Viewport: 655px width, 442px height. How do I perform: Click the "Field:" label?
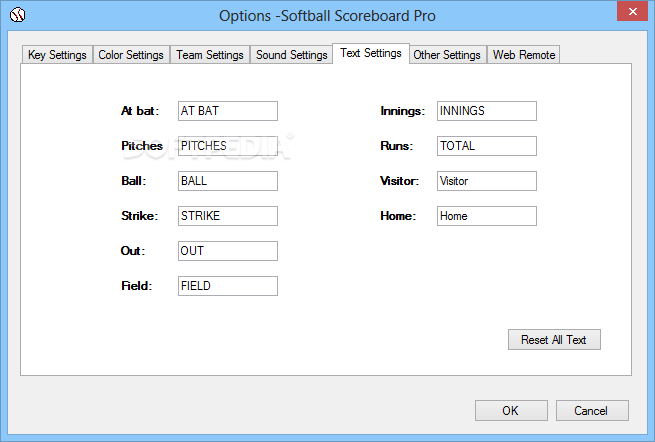(x=137, y=286)
